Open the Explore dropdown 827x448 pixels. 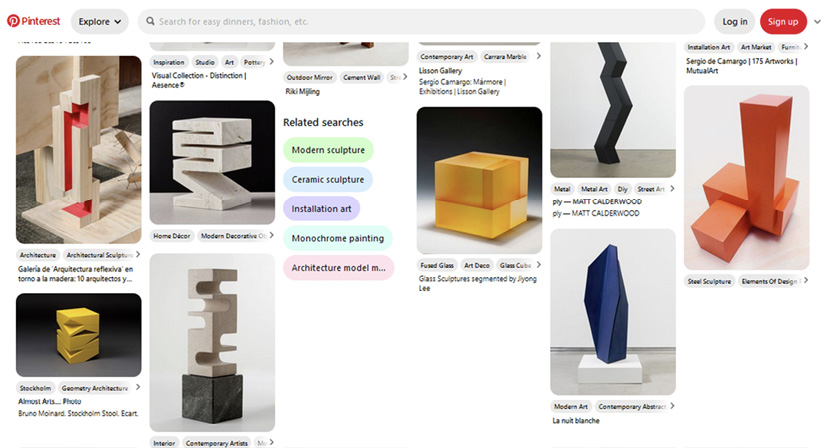point(100,22)
